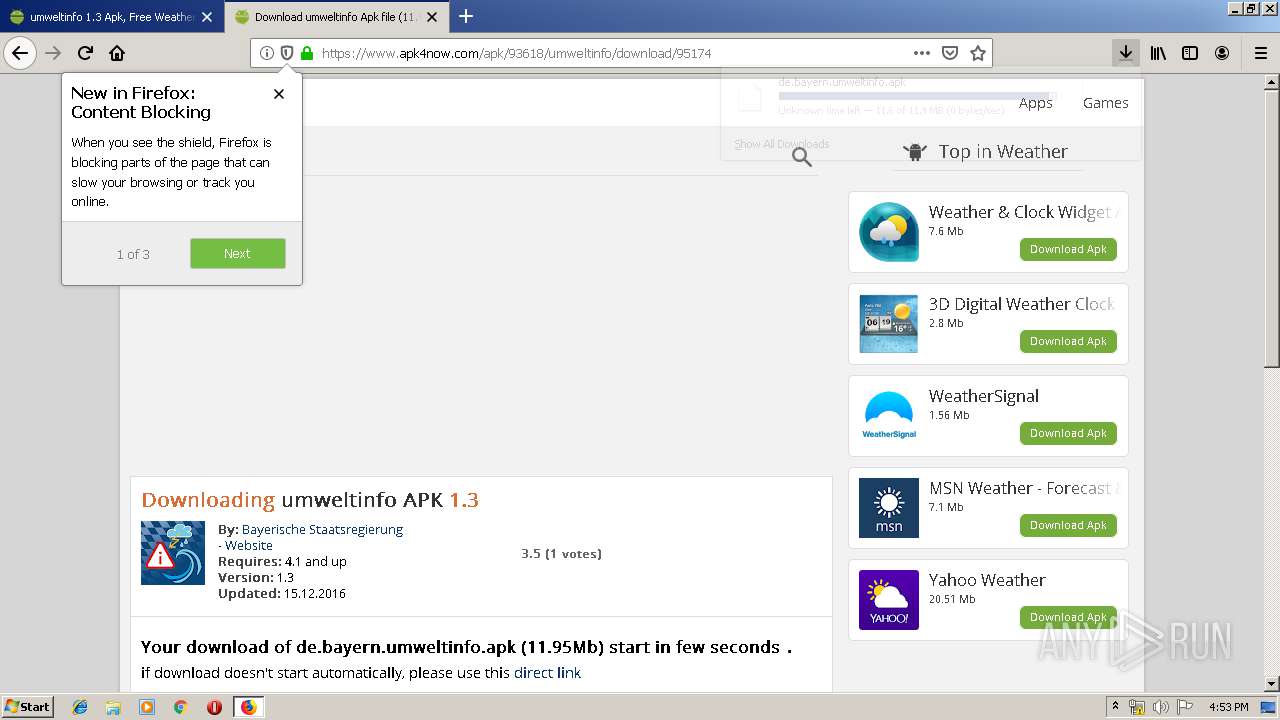Image resolution: width=1280 pixels, height=720 pixels.
Task: Open the downloads arrow panel
Action: (x=1125, y=53)
